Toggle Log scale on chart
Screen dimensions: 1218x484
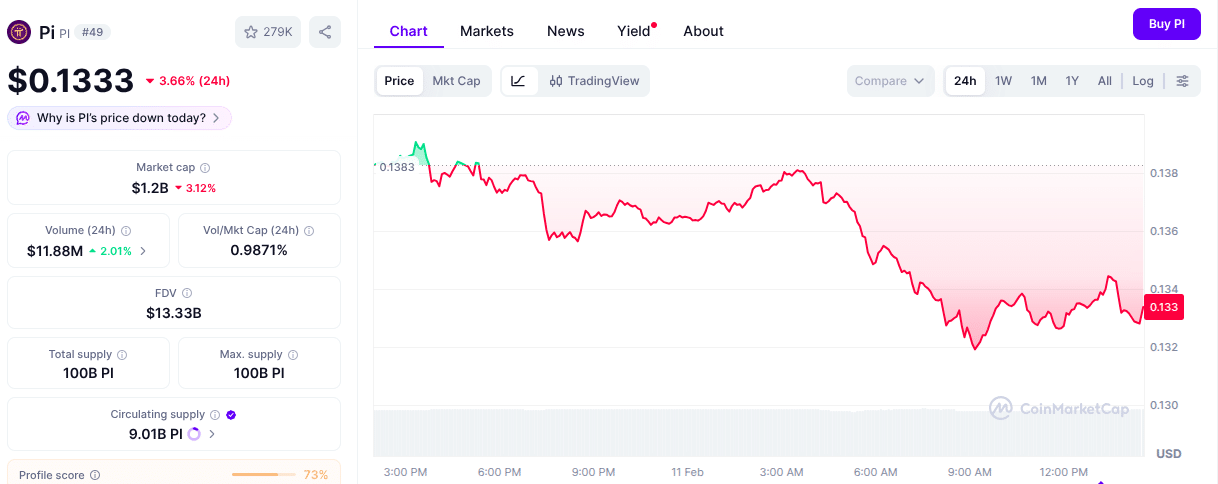pyautogui.click(x=1143, y=81)
